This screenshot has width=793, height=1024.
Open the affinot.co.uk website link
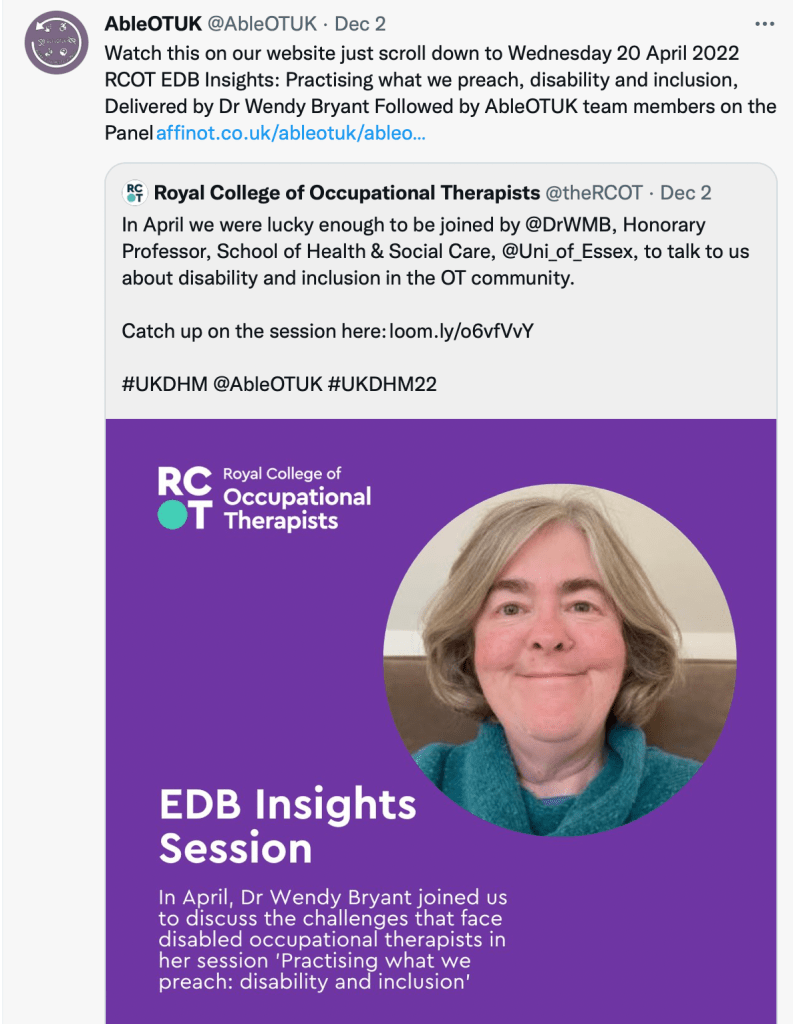[291, 132]
